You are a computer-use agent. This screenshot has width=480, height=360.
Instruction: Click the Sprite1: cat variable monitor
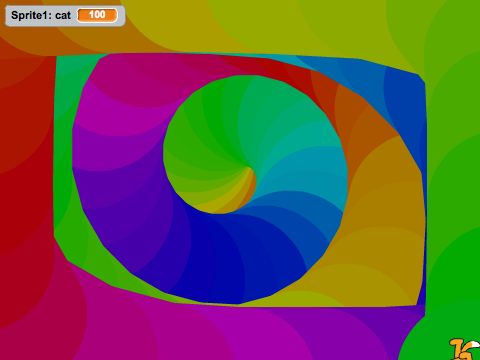65,15
